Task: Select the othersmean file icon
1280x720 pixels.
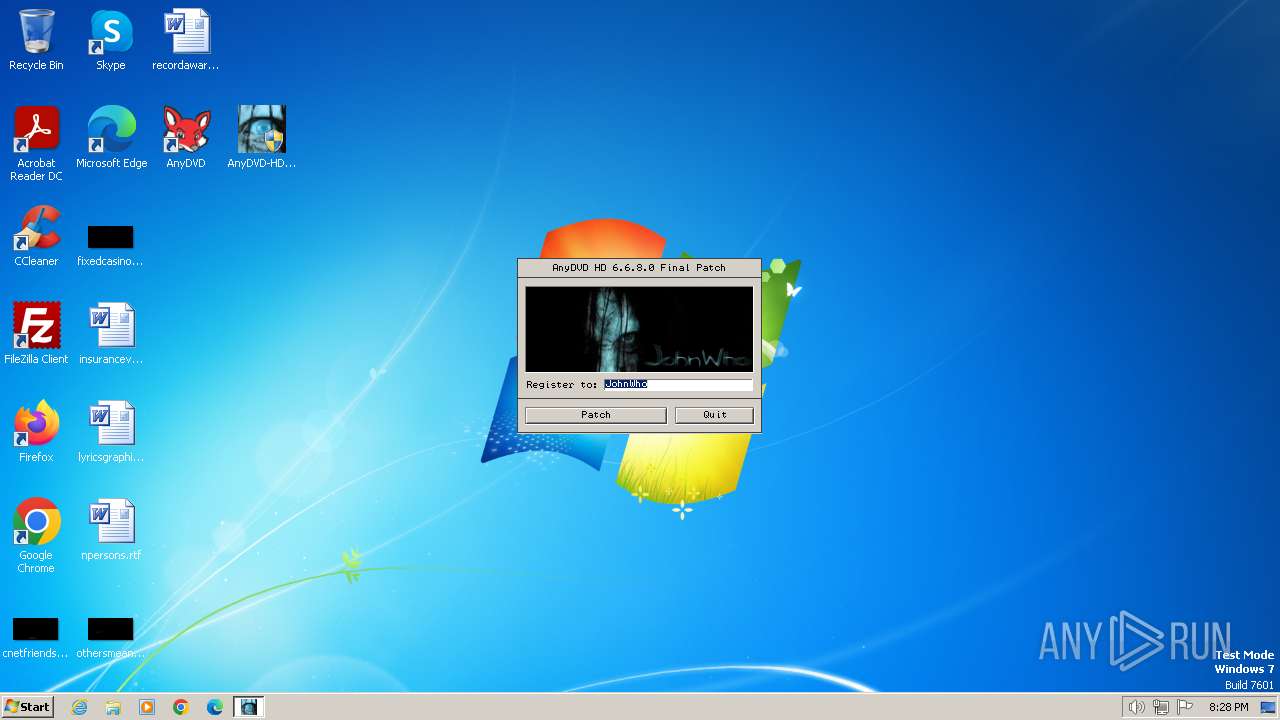Action: tap(111, 638)
